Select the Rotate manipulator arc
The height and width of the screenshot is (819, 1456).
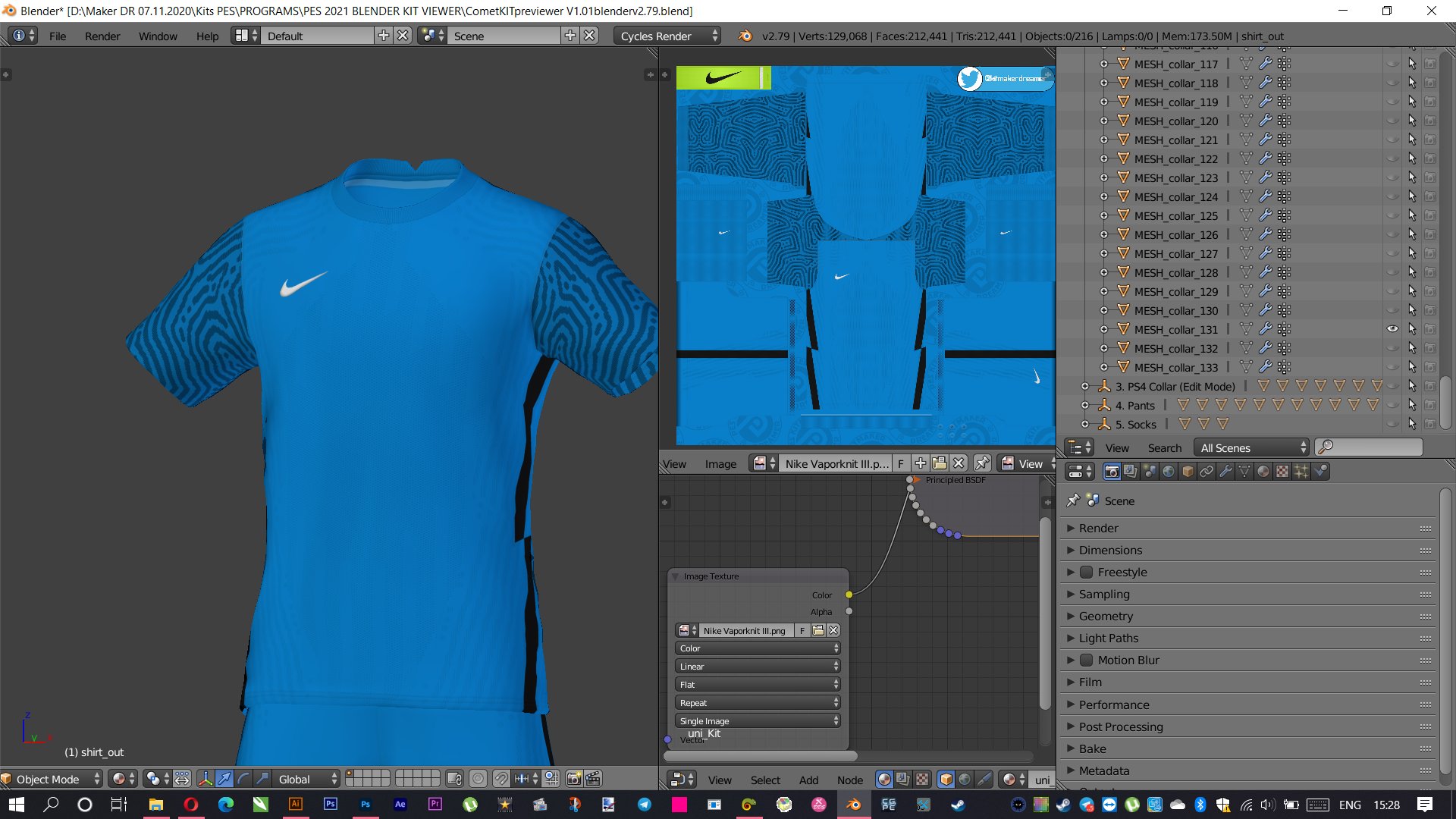coord(243,779)
